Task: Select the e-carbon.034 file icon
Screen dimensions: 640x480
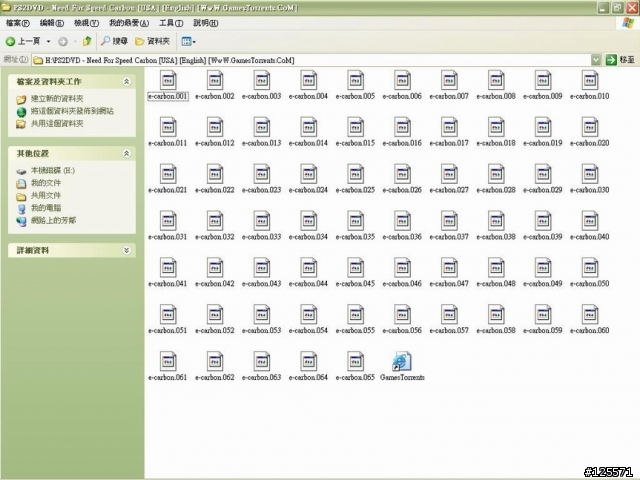Action: [x=309, y=221]
